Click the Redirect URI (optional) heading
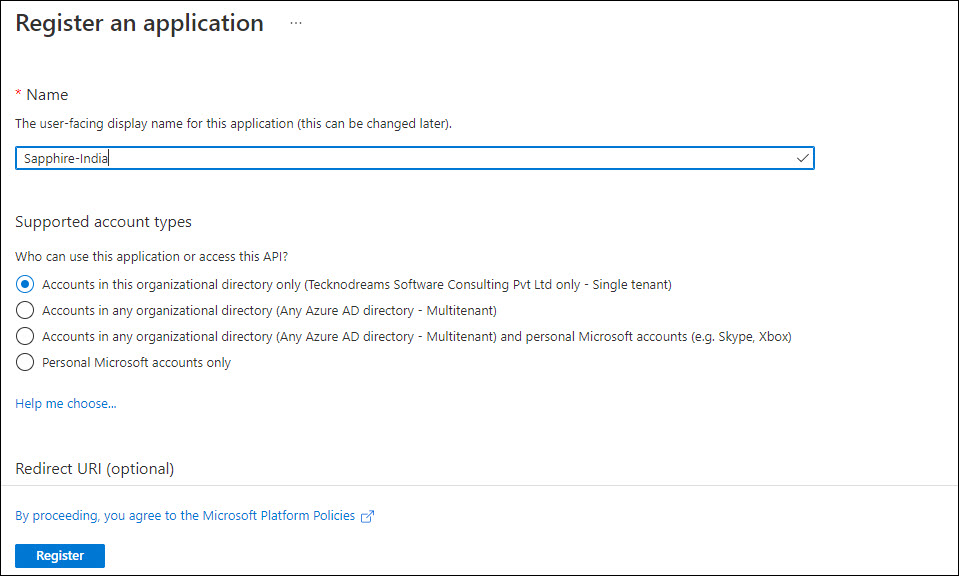Image resolution: width=959 pixels, height=576 pixels. [95, 468]
